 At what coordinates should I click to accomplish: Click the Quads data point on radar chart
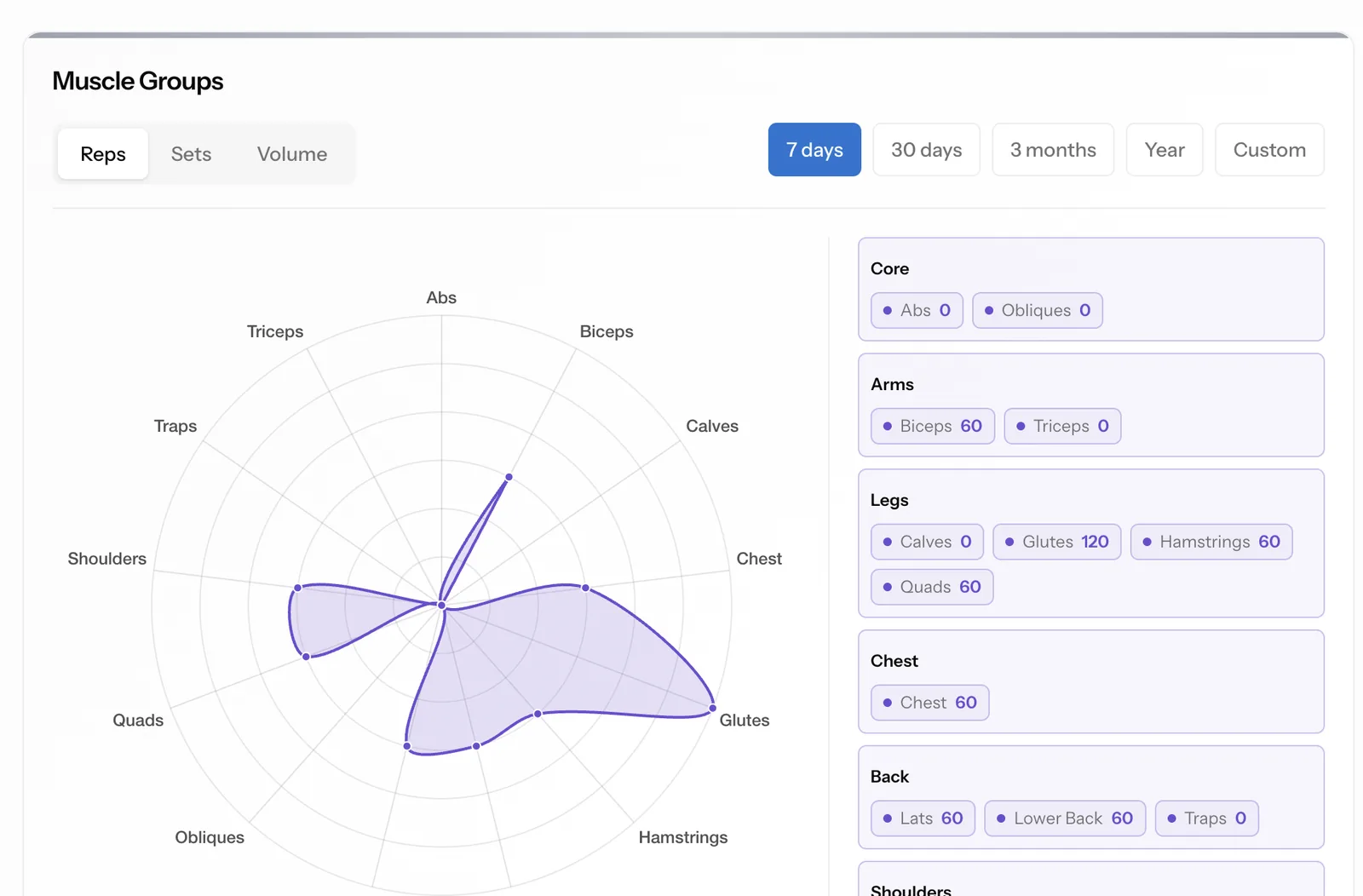(x=306, y=656)
